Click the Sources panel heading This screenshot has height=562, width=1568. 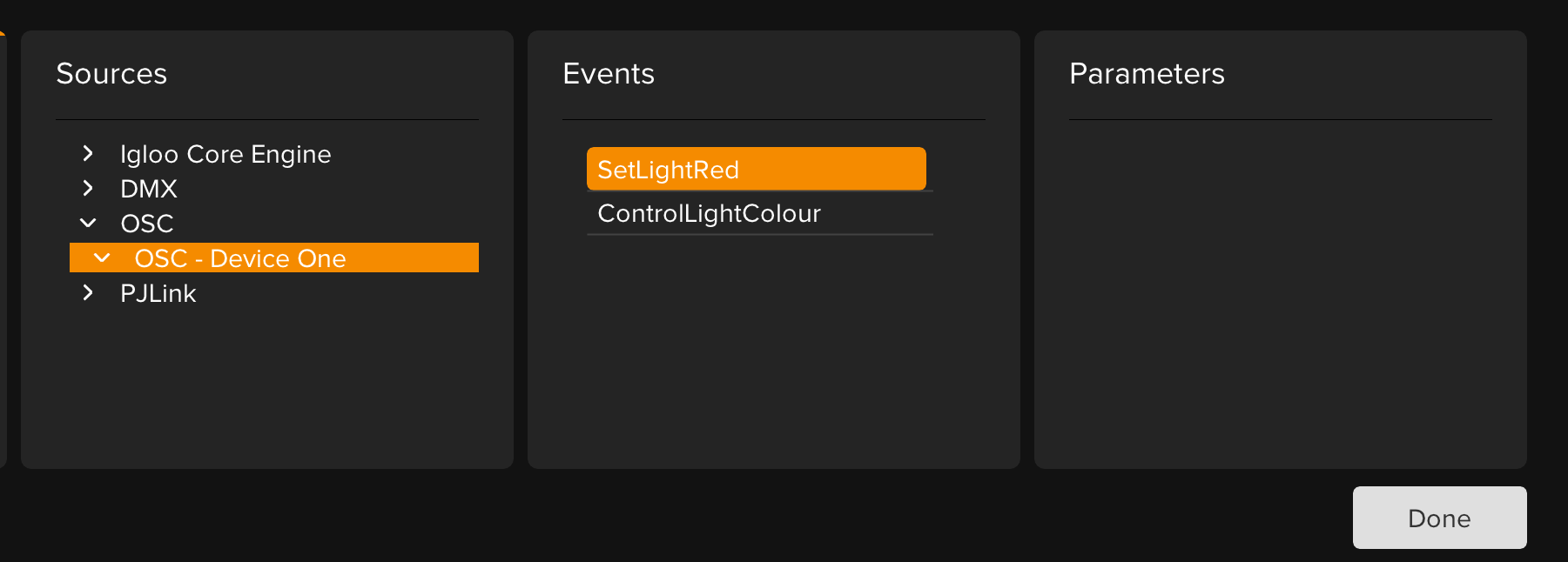pos(111,74)
